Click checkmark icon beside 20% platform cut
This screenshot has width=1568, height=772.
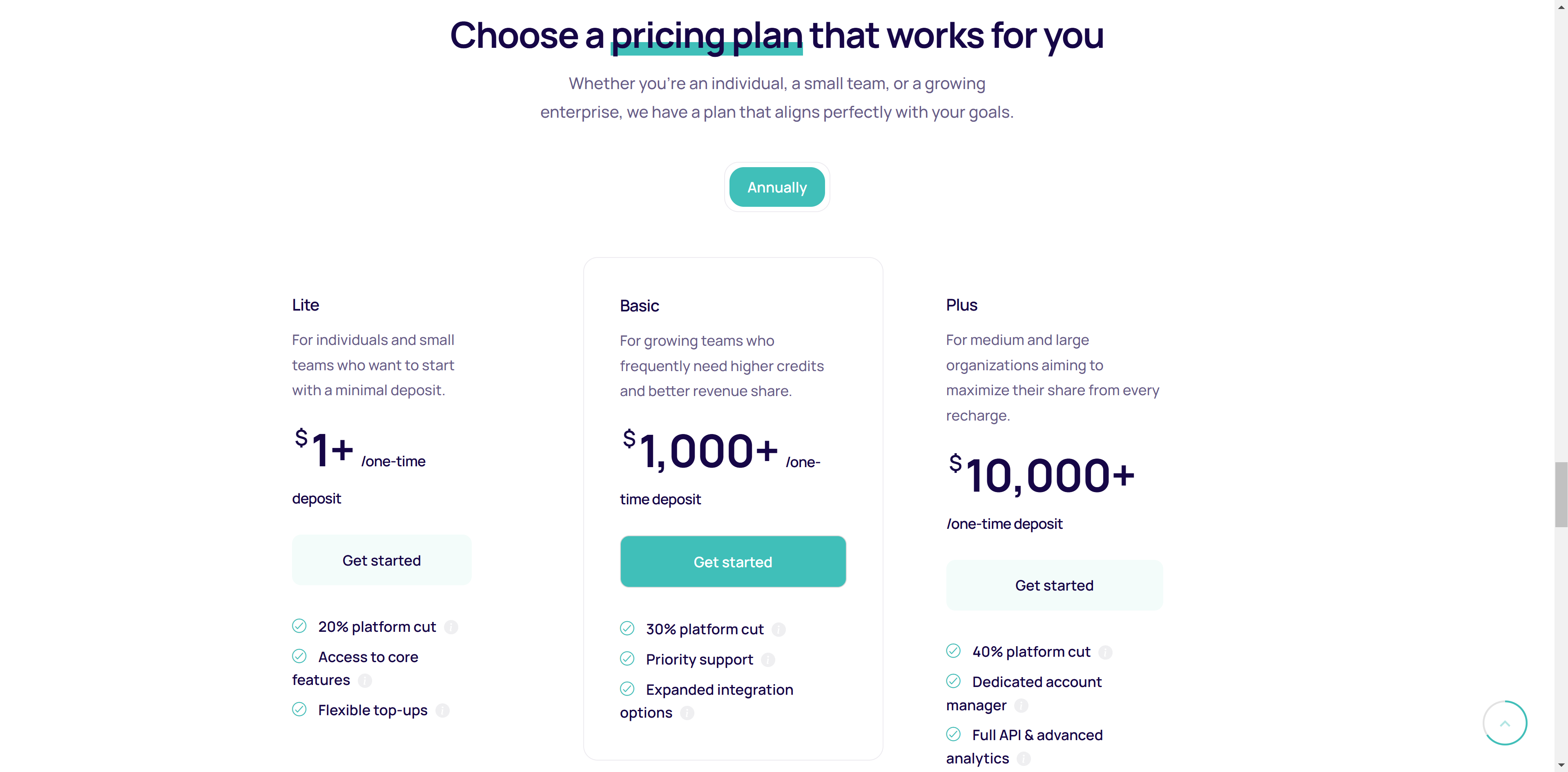tap(299, 626)
